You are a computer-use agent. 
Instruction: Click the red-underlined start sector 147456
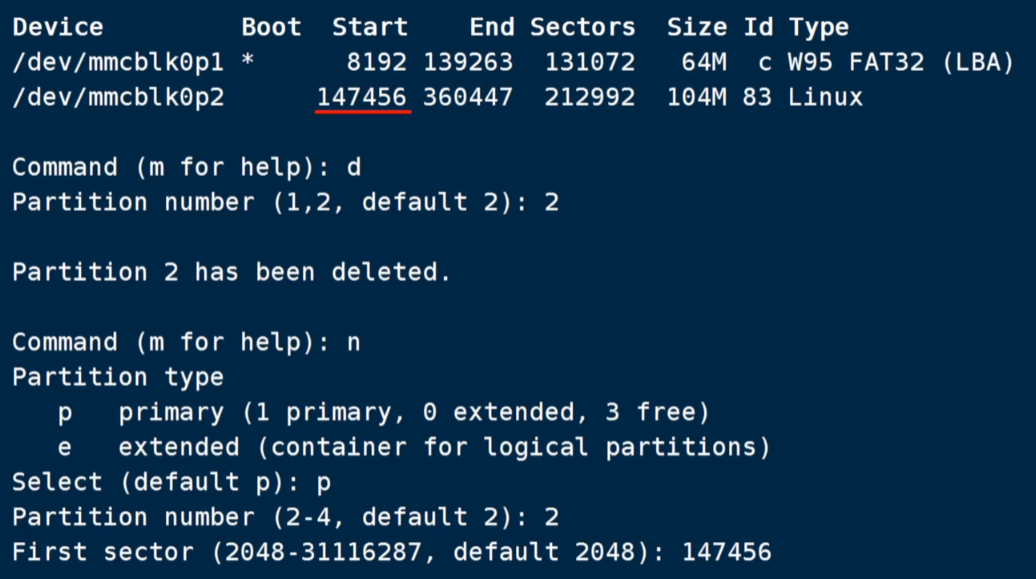point(362,97)
